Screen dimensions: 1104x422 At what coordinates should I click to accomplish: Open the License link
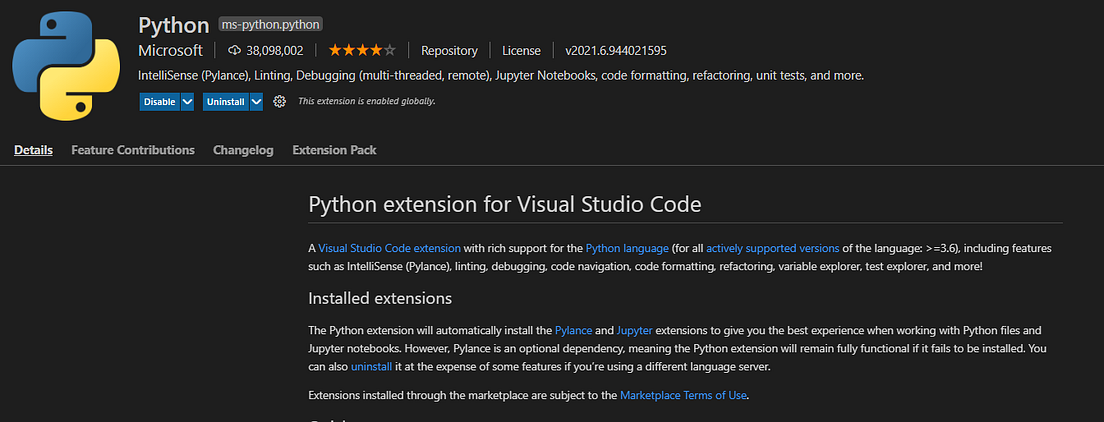(x=521, y=51)
